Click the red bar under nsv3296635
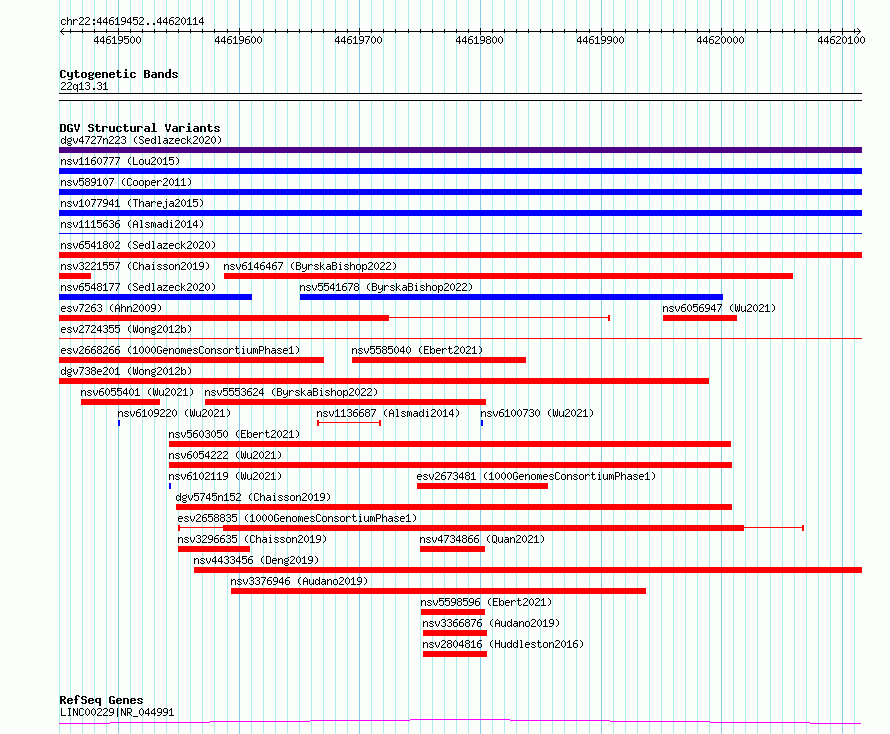The width and height of the screenshot is (890, 734). tap(214, 549)
